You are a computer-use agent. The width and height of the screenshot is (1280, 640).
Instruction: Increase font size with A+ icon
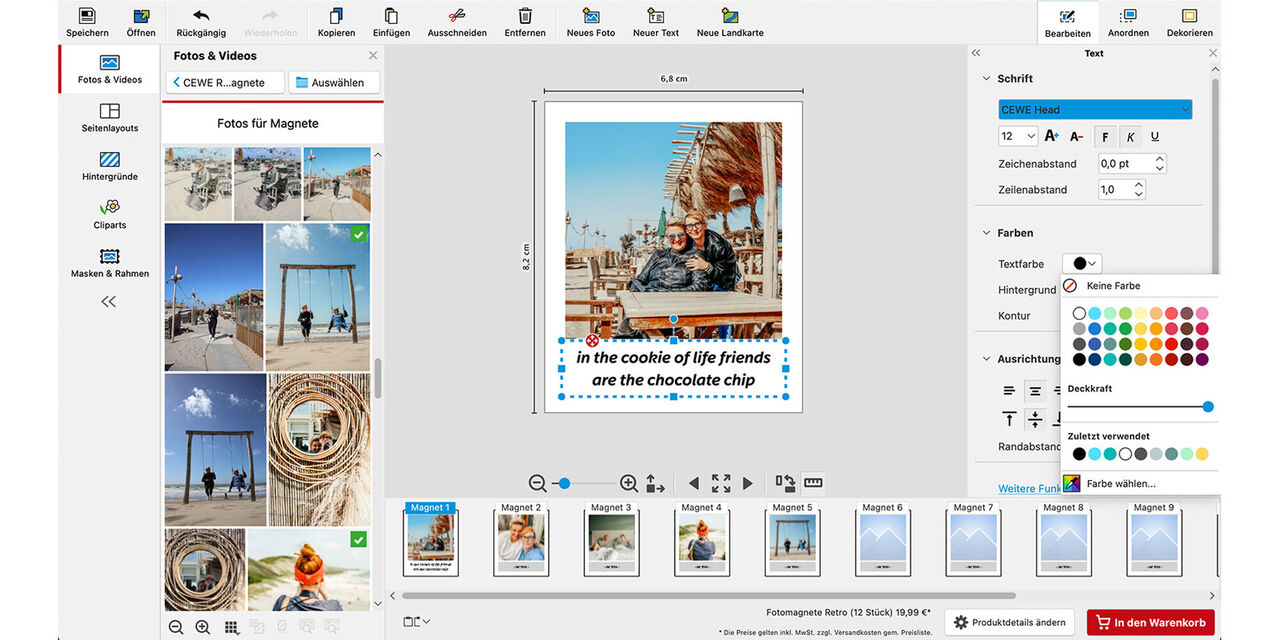(1051, 136)
